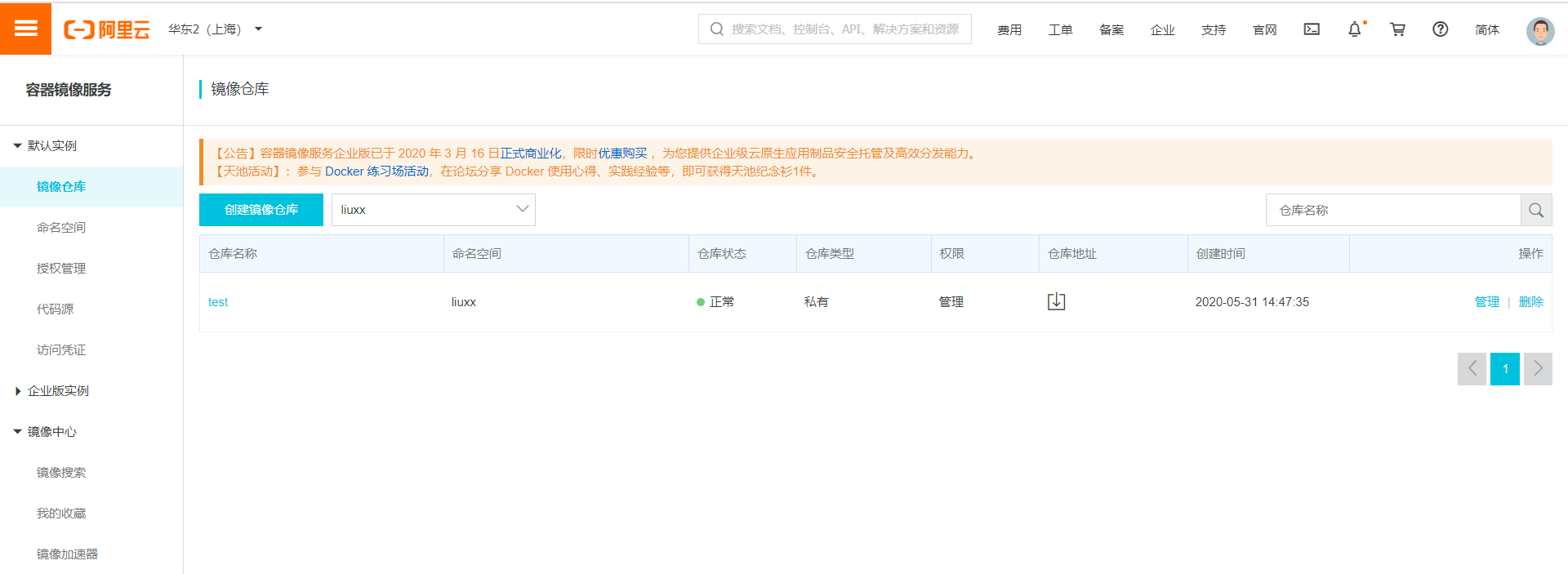Click the Aliyun logo
This screenshot has height=574, width=1568.
coord(107,30)
